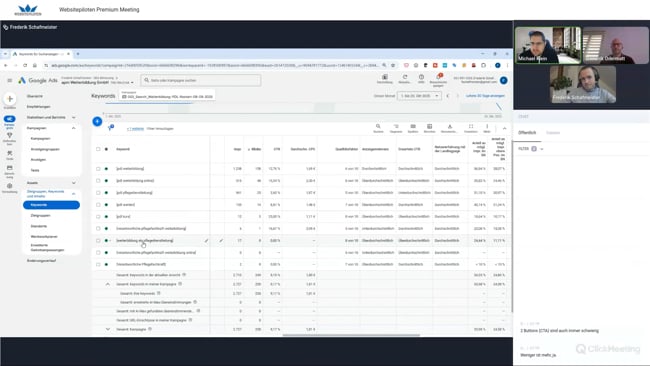Open Änderungsverlauf in the sidebar

pyautogui.click(x=41, y=261)
